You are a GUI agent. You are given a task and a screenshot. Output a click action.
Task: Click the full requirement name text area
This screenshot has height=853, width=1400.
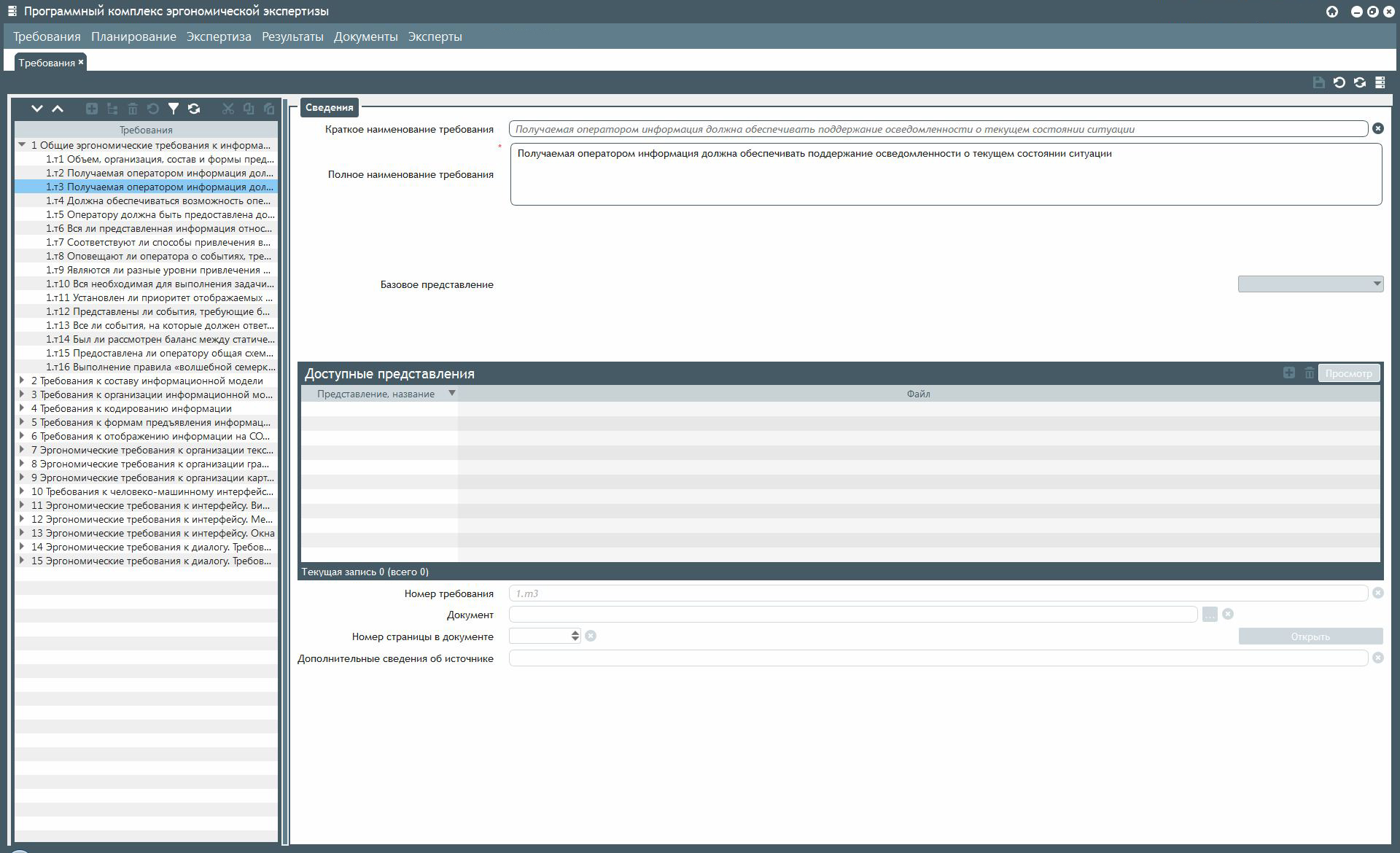[946, 174]
